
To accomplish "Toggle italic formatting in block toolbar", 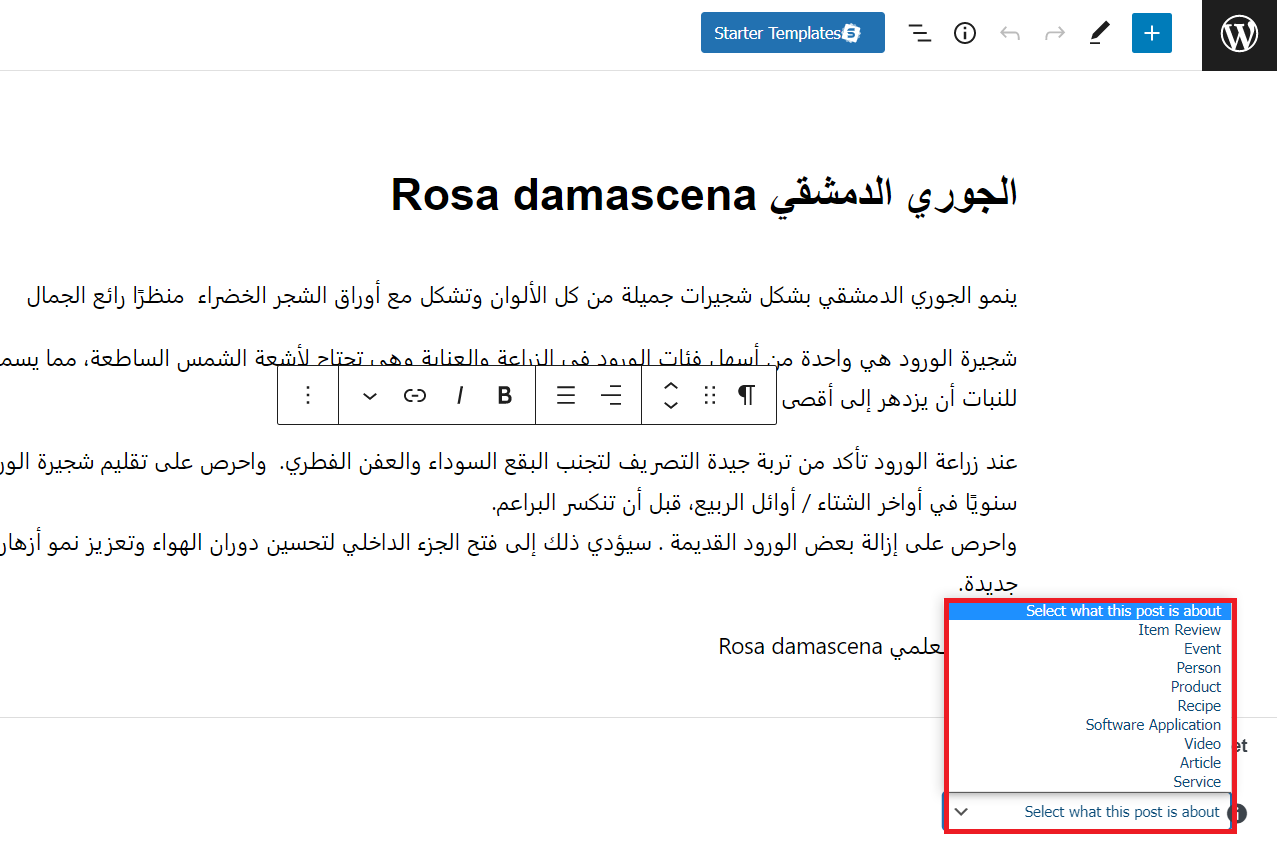I will 460,396.
